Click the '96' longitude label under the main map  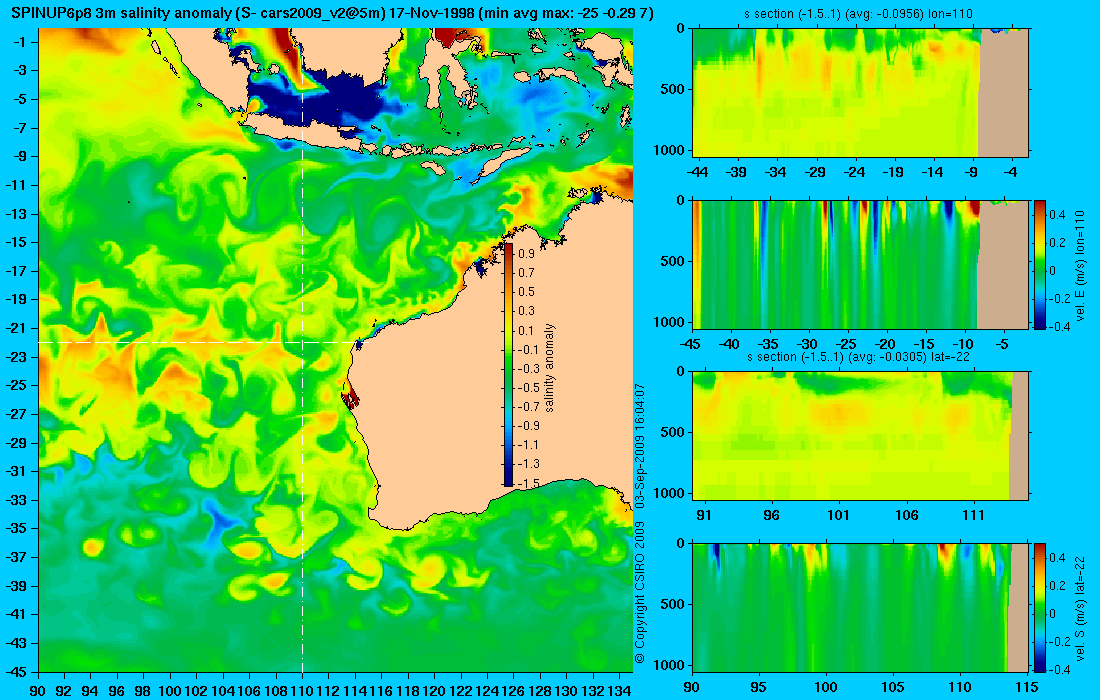click(117, 691)
